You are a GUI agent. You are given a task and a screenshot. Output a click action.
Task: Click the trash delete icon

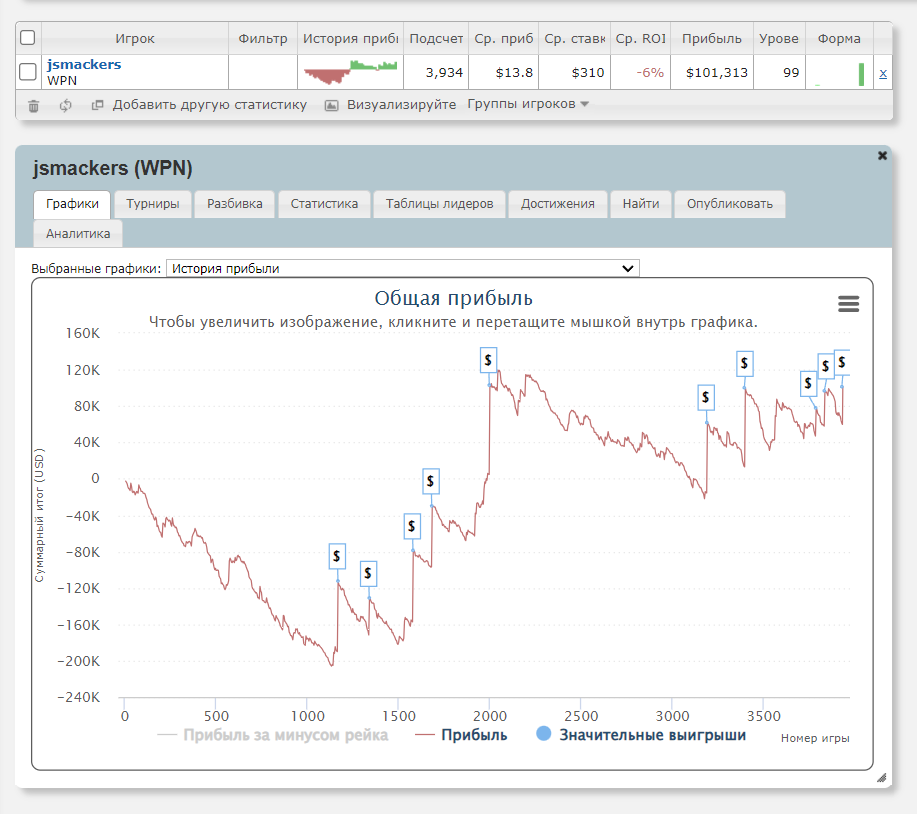(x=34, y=105)
